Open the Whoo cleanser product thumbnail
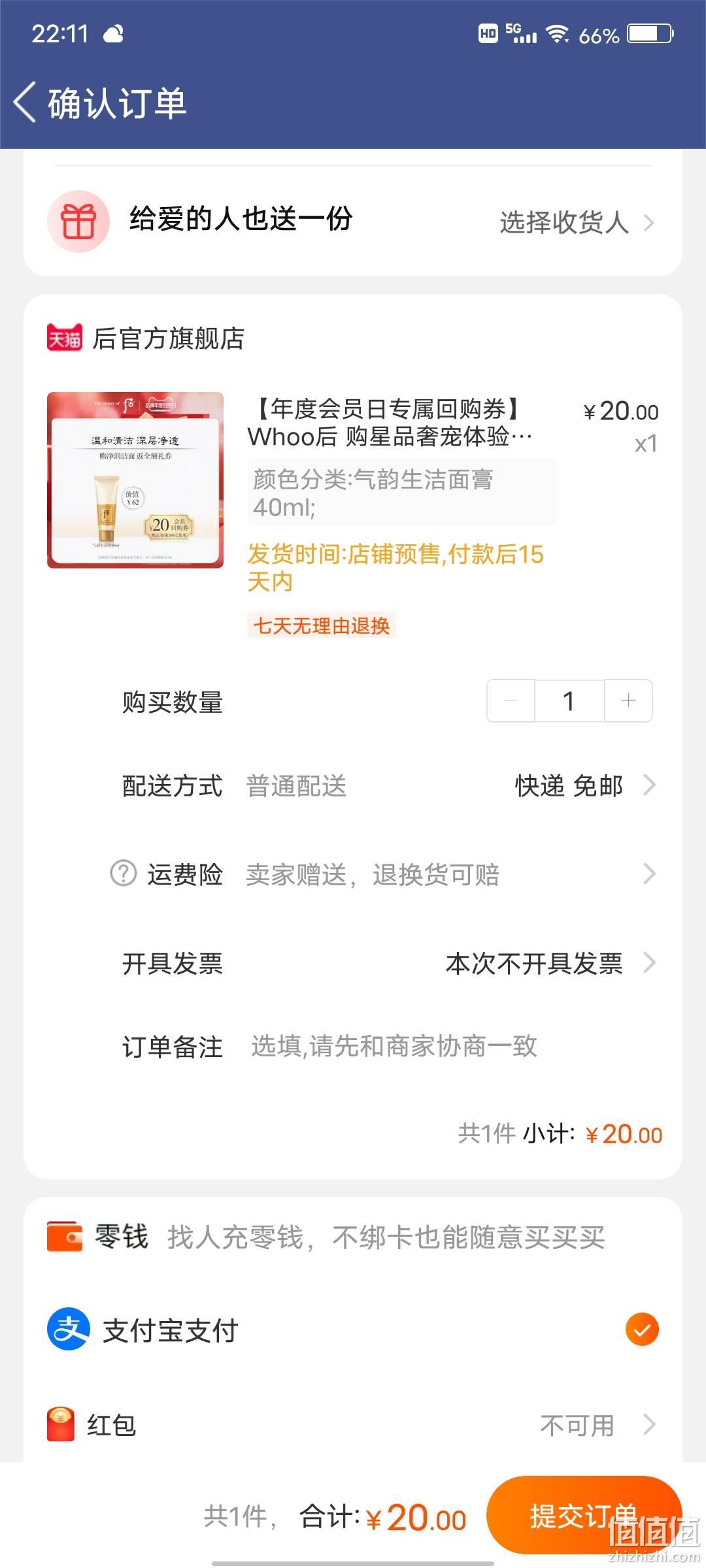This screenshot has height=1568, width=706. click(135, 480)
